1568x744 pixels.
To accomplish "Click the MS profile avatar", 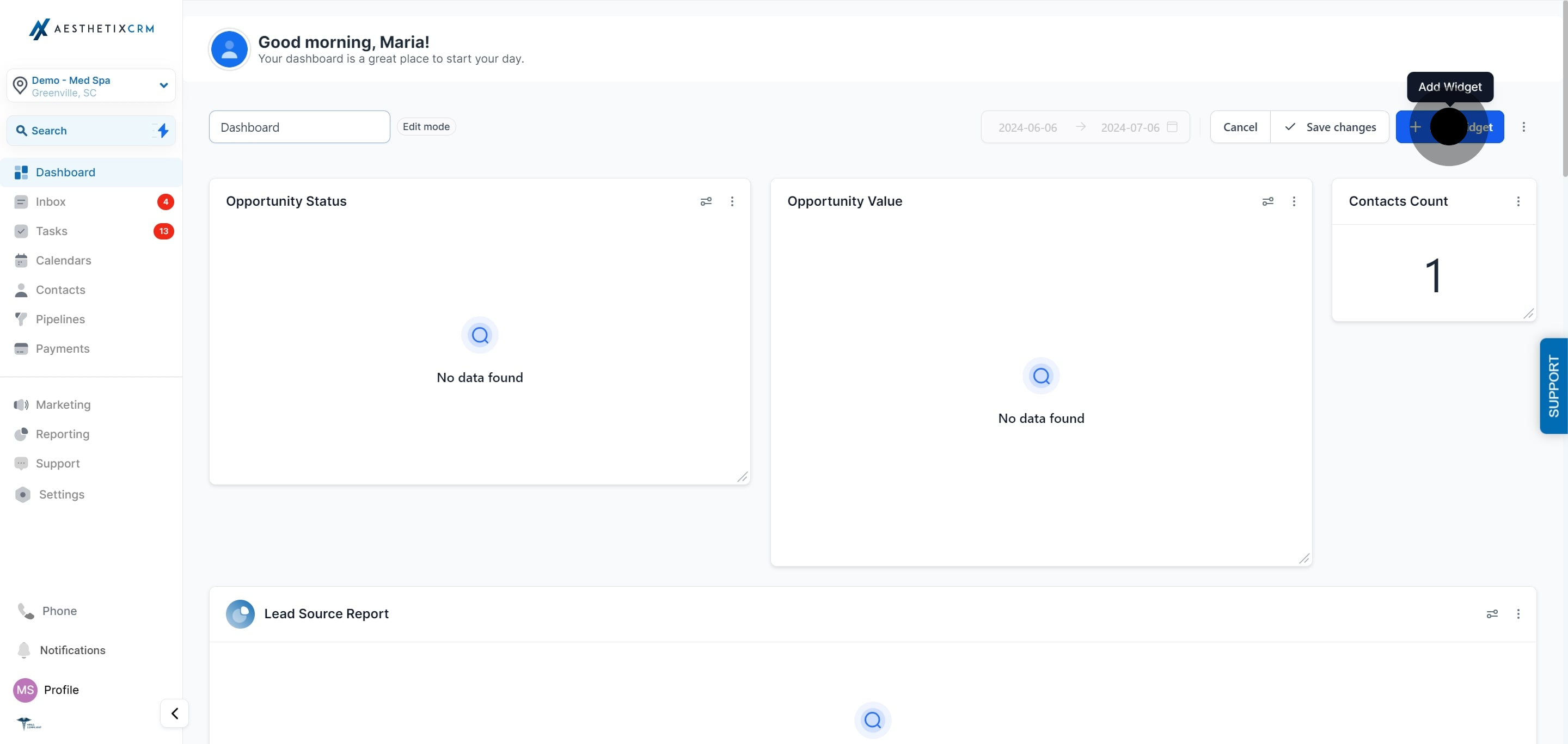I will 25,690.
